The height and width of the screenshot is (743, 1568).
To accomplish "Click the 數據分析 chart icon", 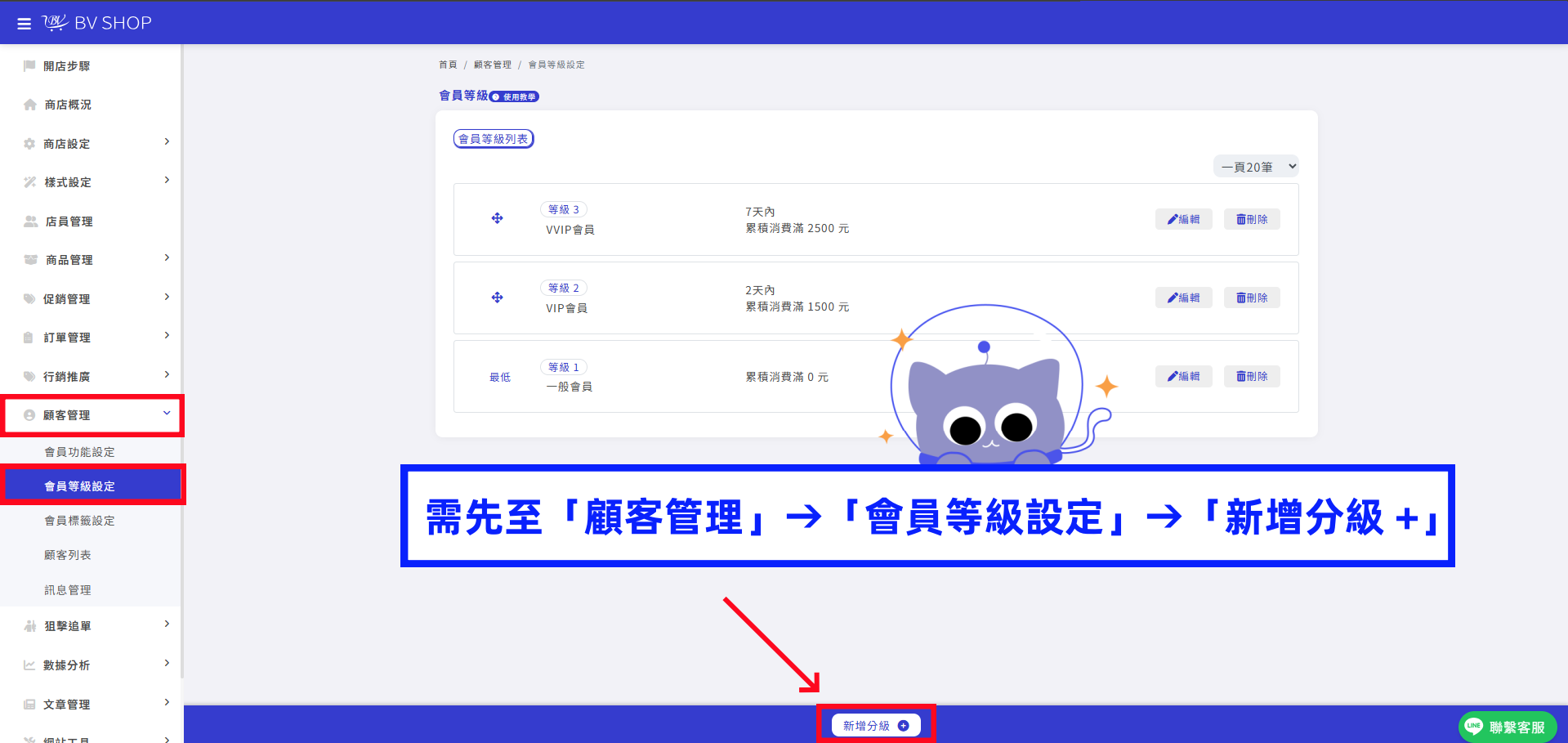I will point(29,665).
